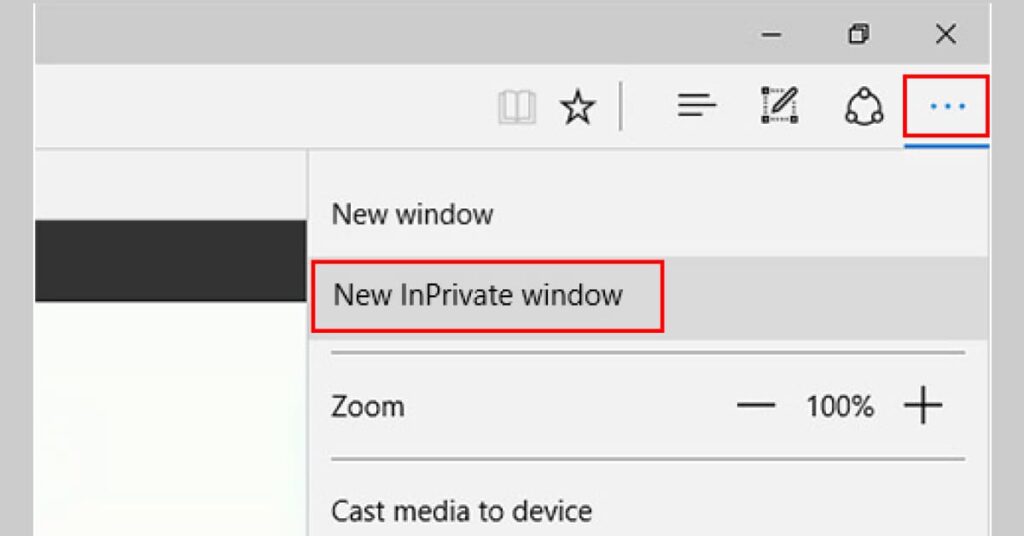Click the 100% zoom level value

[840, 406]
